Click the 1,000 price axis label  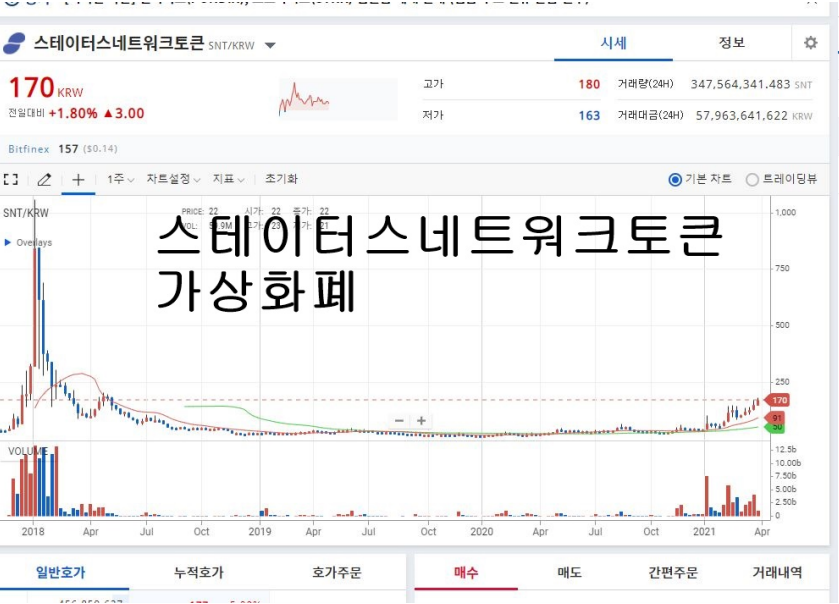point(785,212)
